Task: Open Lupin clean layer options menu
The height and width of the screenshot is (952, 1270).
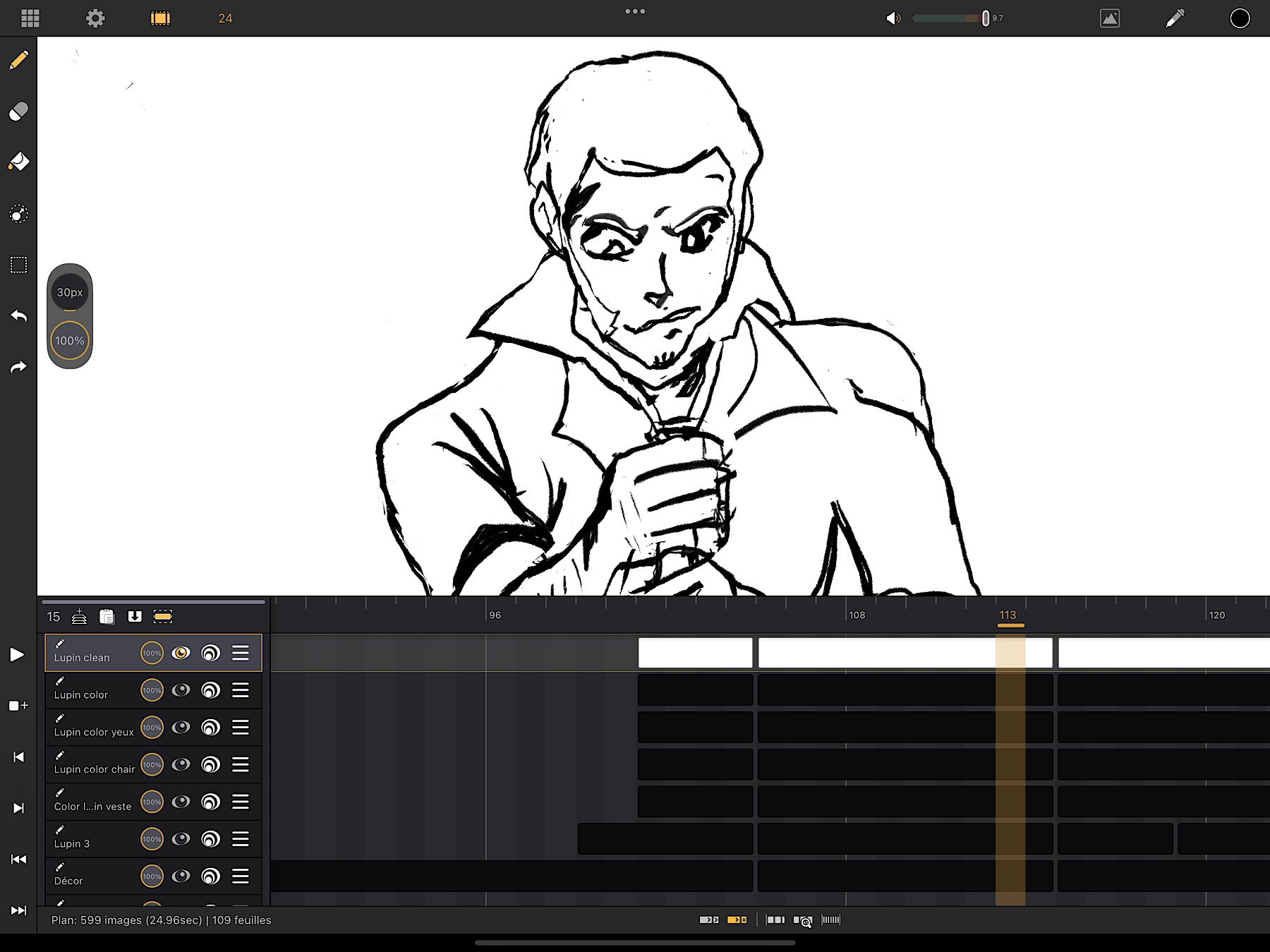Action: [x=241, y=653]
